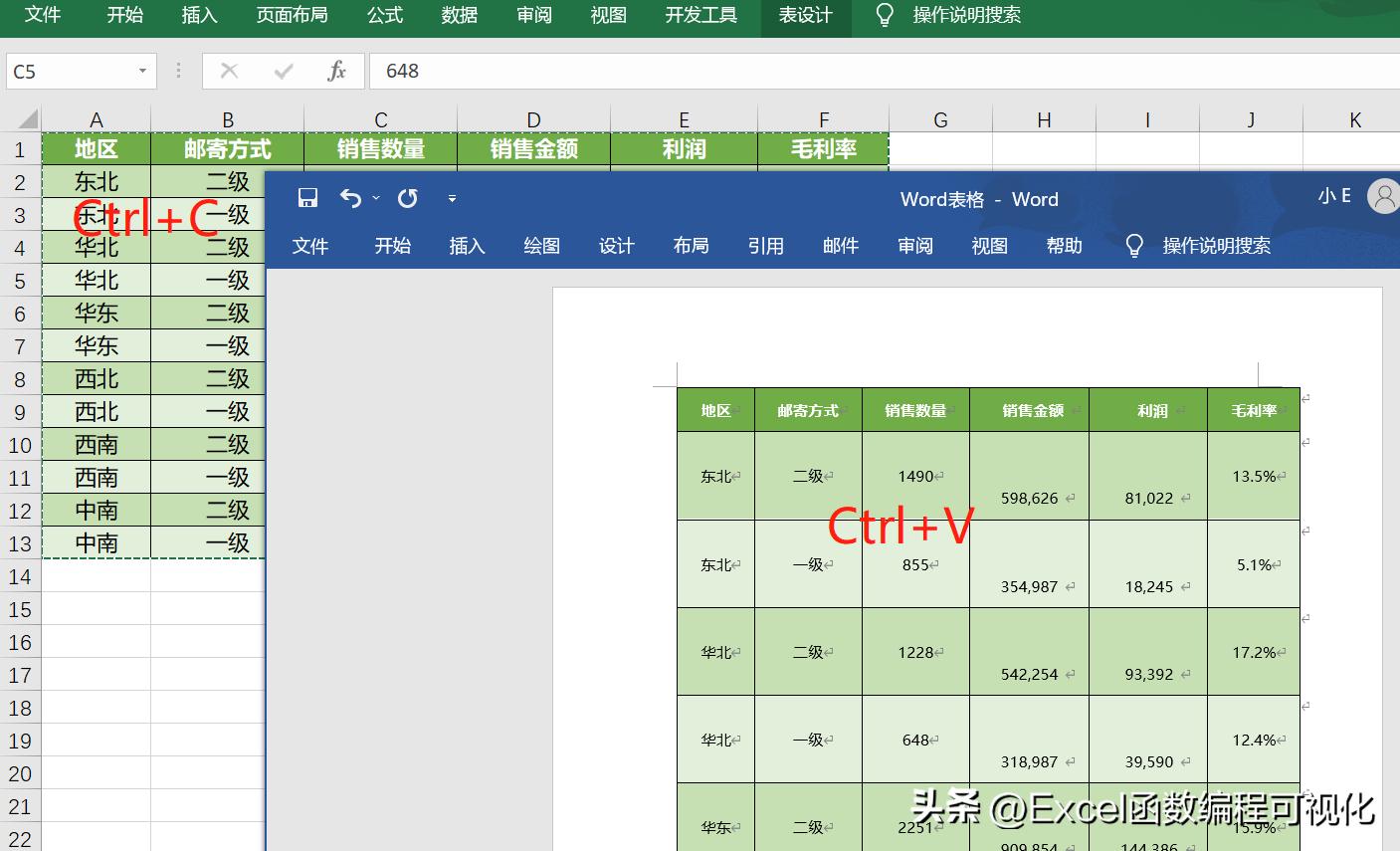Open Excel's 文件 backstage menu
Image resolution: width=1400 pixels, height=851 pixels.
click(x=42, y=16)
